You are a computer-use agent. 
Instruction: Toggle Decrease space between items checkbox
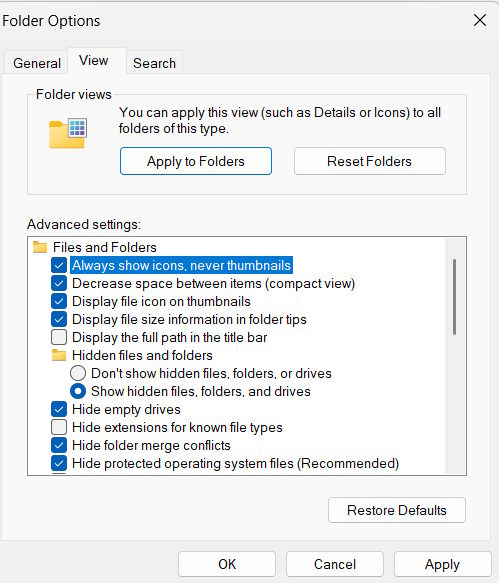click(x=59, y=283)
